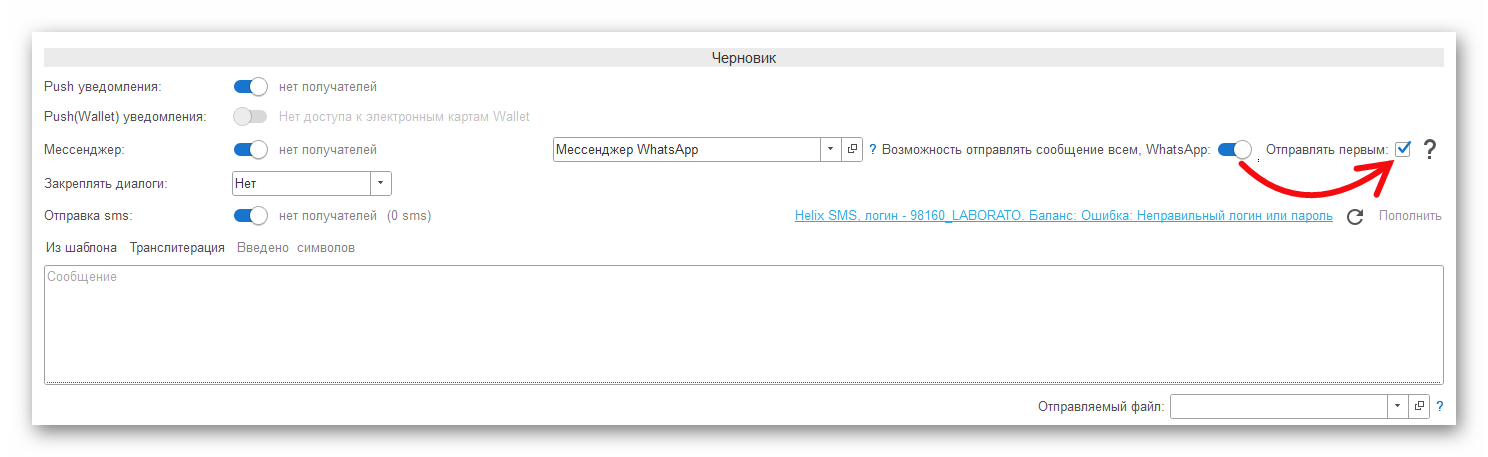Click the Закреплять диалоги field showing Нет
The height and width of the screenshot is (457, 1488).
[301, 184]
